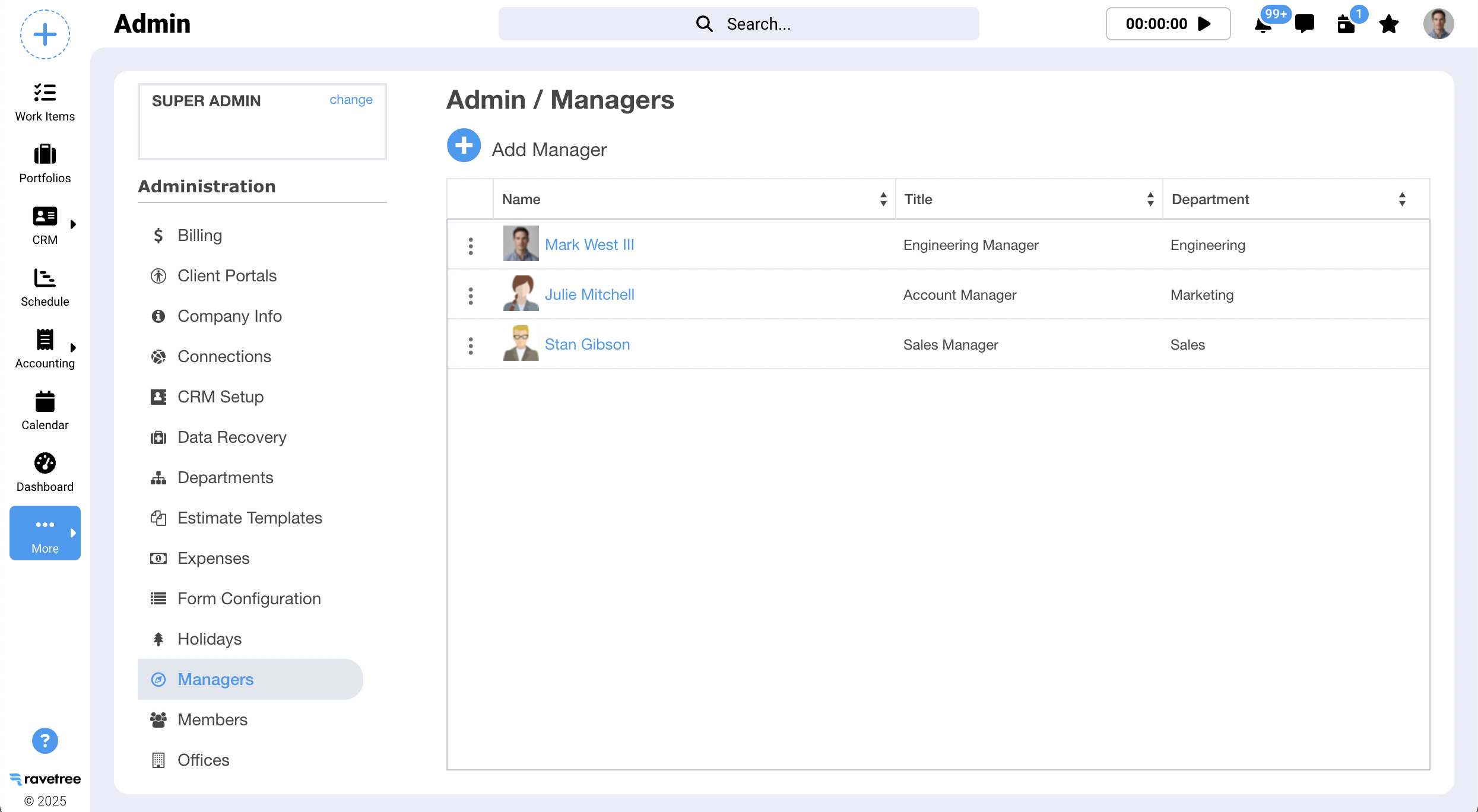The width and height of the screenshot is (1478, 812).
Task: Open the chat messages icon
Action: [1304, 24]
